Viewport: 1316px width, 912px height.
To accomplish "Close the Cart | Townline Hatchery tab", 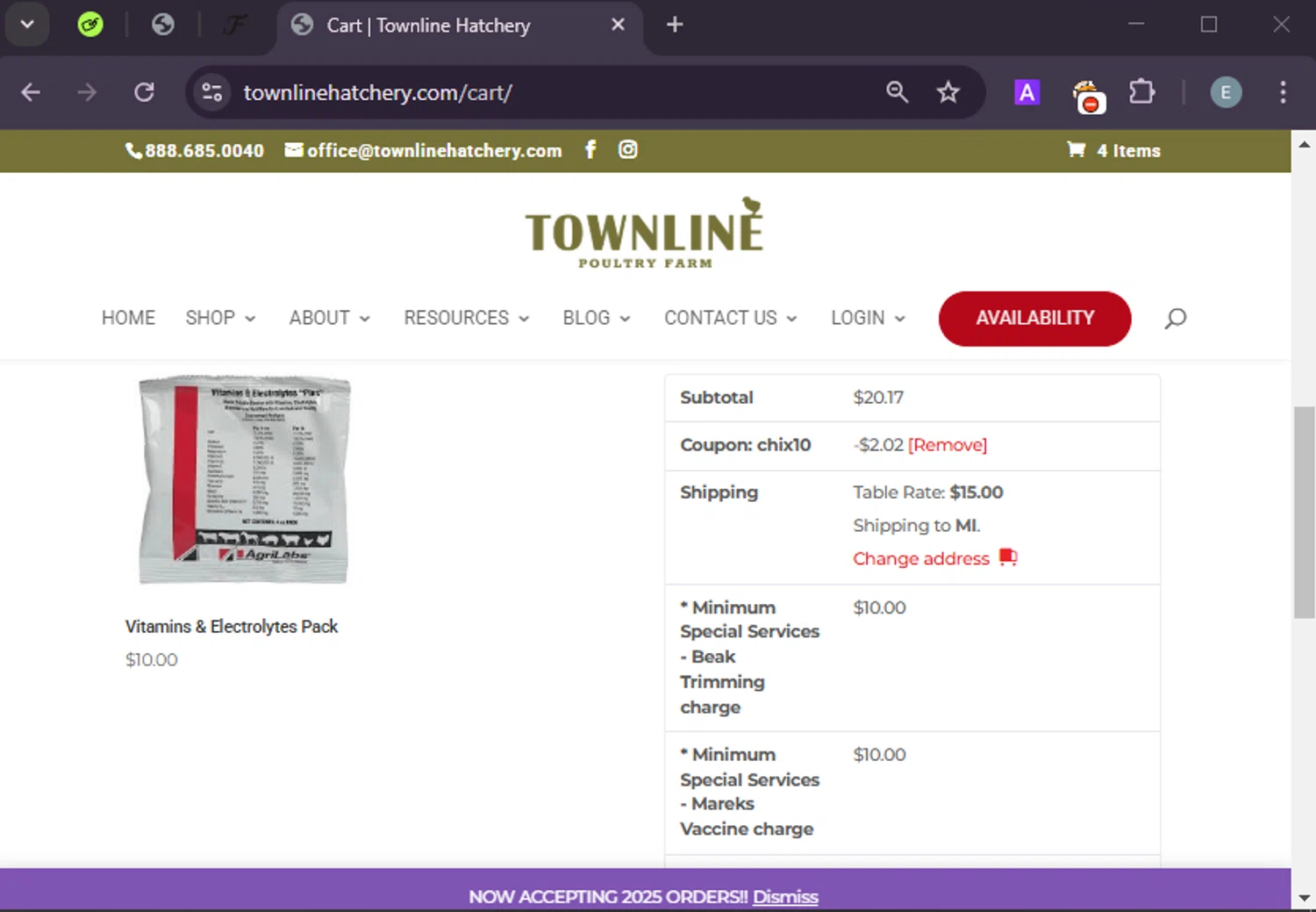I will [618, 25].
